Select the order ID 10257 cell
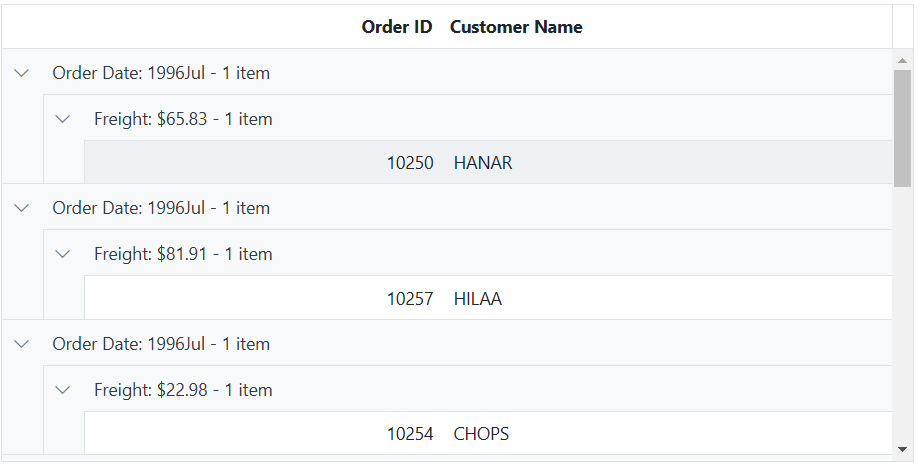 (x=410, y=299)
